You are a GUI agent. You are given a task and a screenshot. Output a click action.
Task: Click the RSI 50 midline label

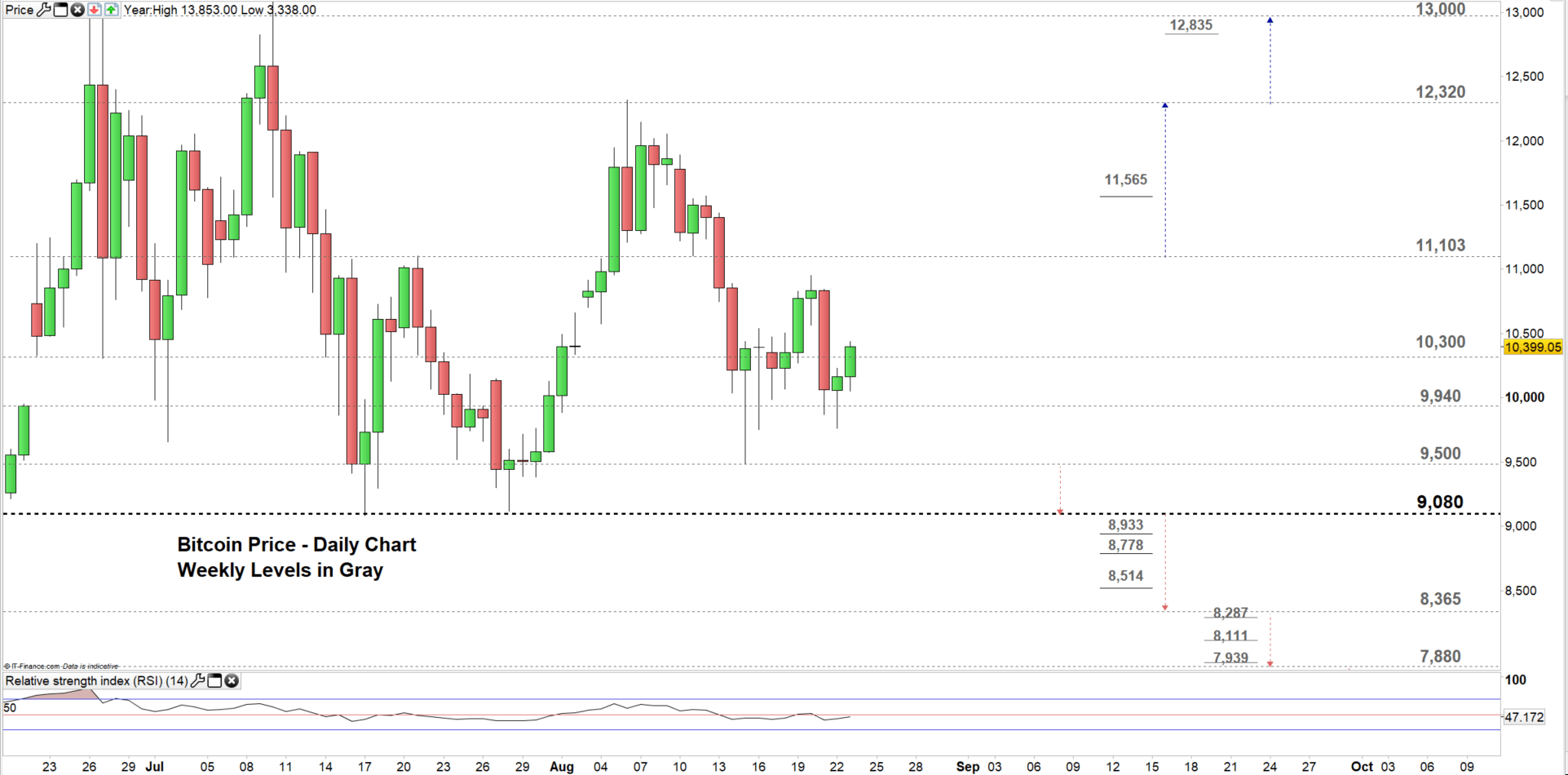[10, 707]
